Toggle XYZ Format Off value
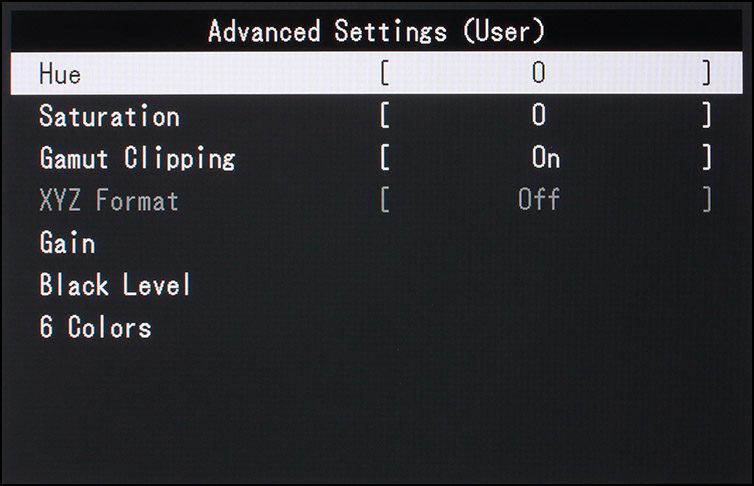The height and width of the screenshot is (486, 754). point(539,199)
